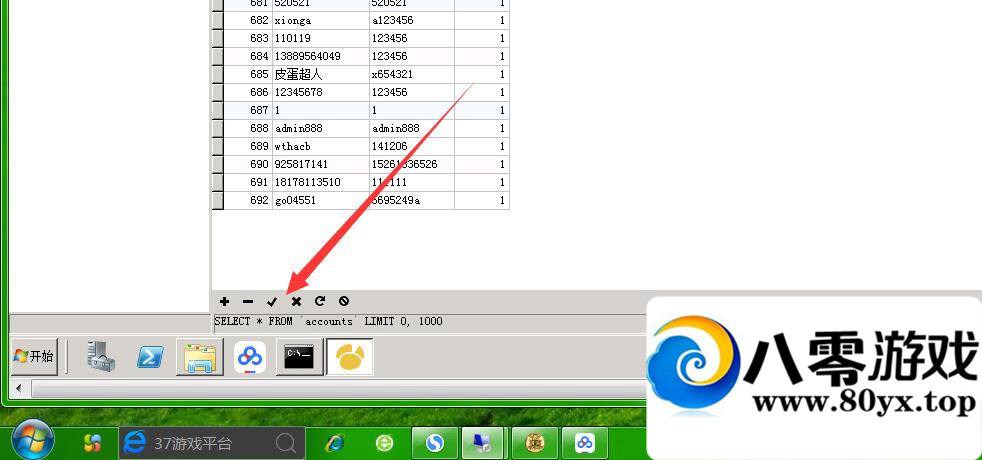Open Server Manager in the remote taskbar
The height and width of the screenshot is (460, 982).
pyautogui.click(x=100, y=357)
